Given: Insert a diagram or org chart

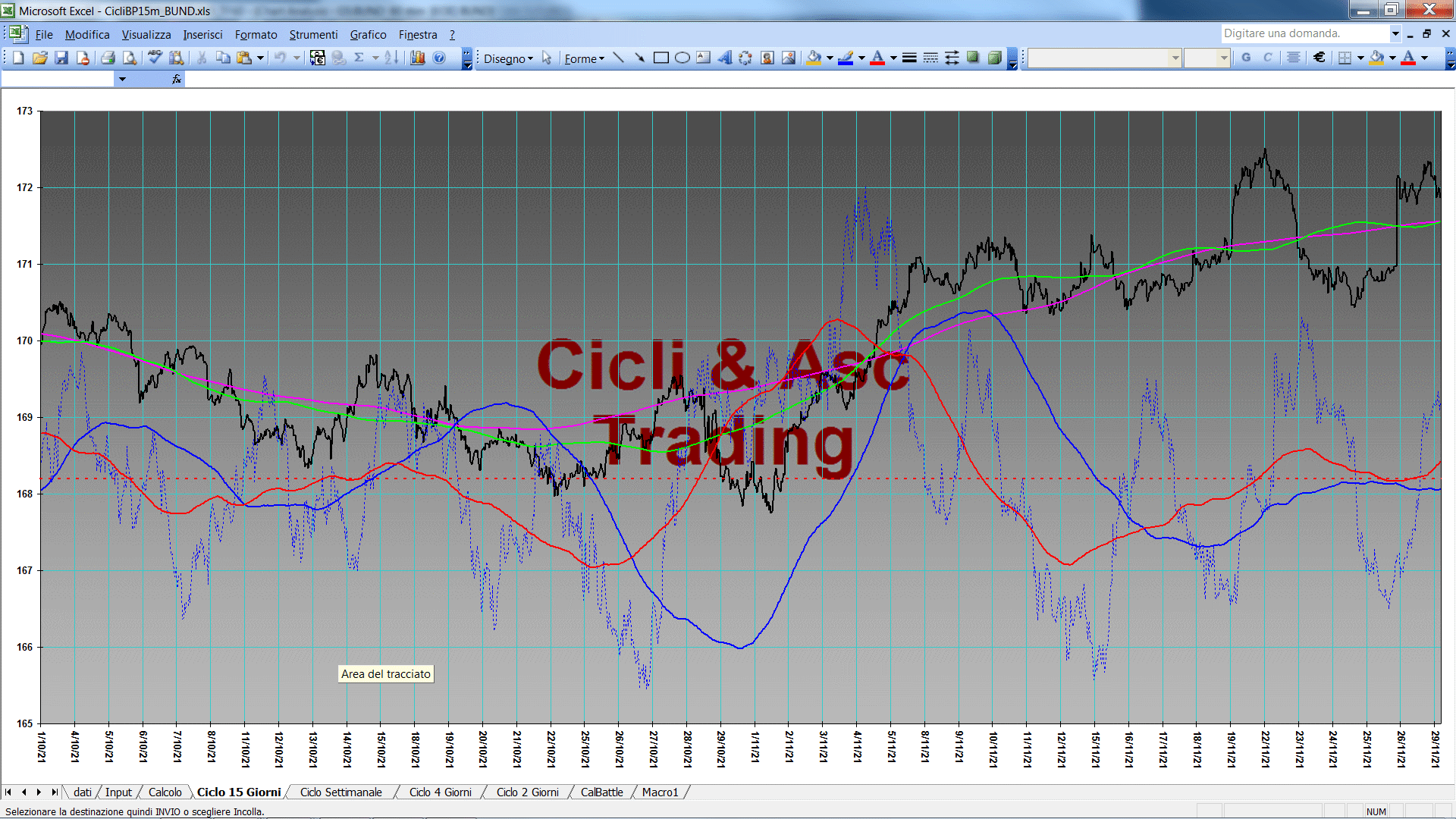Looking at the screenshot, I should coord(745,58).
